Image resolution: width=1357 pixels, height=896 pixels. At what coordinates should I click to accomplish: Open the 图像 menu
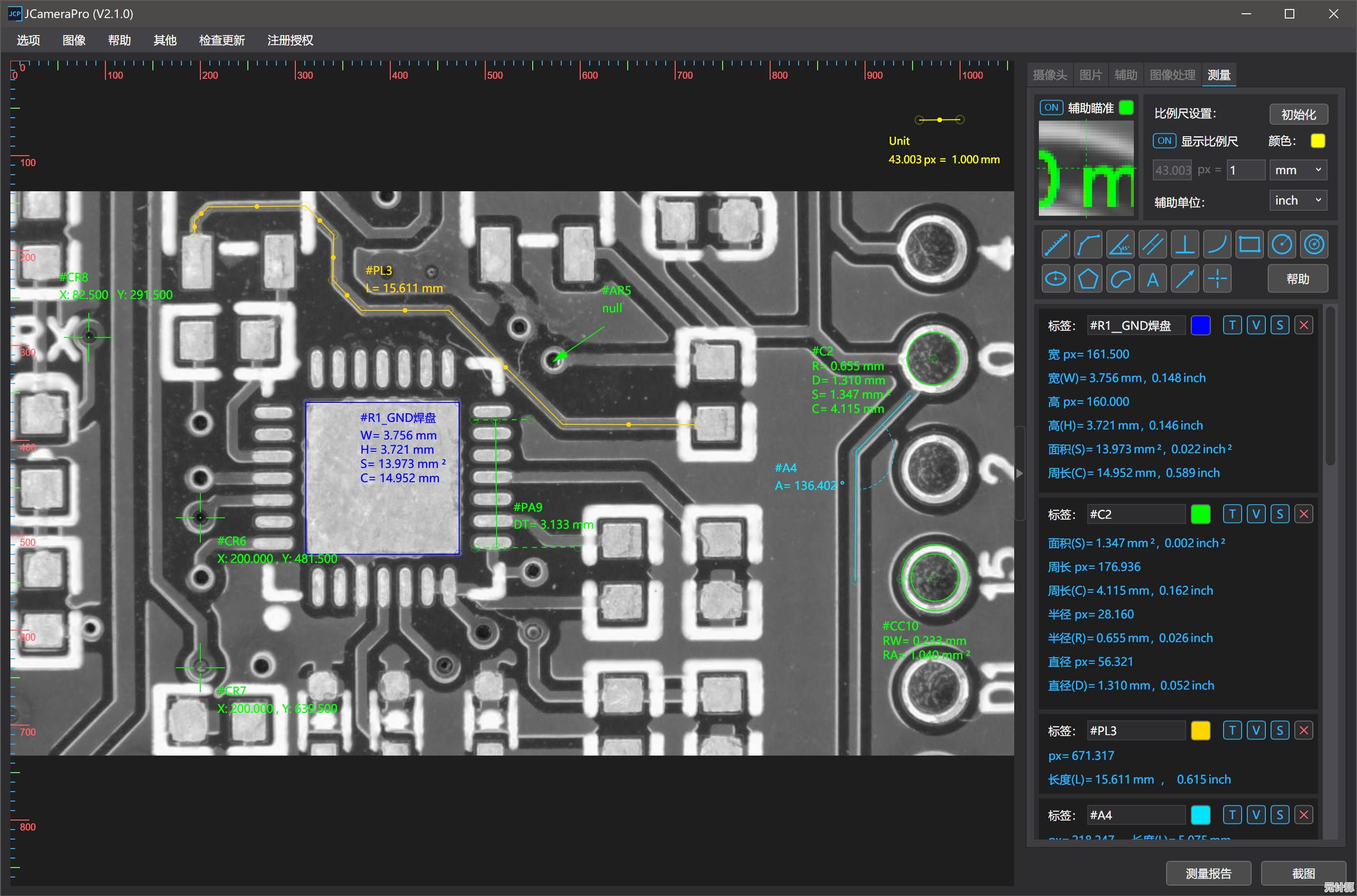coord(74,40)
